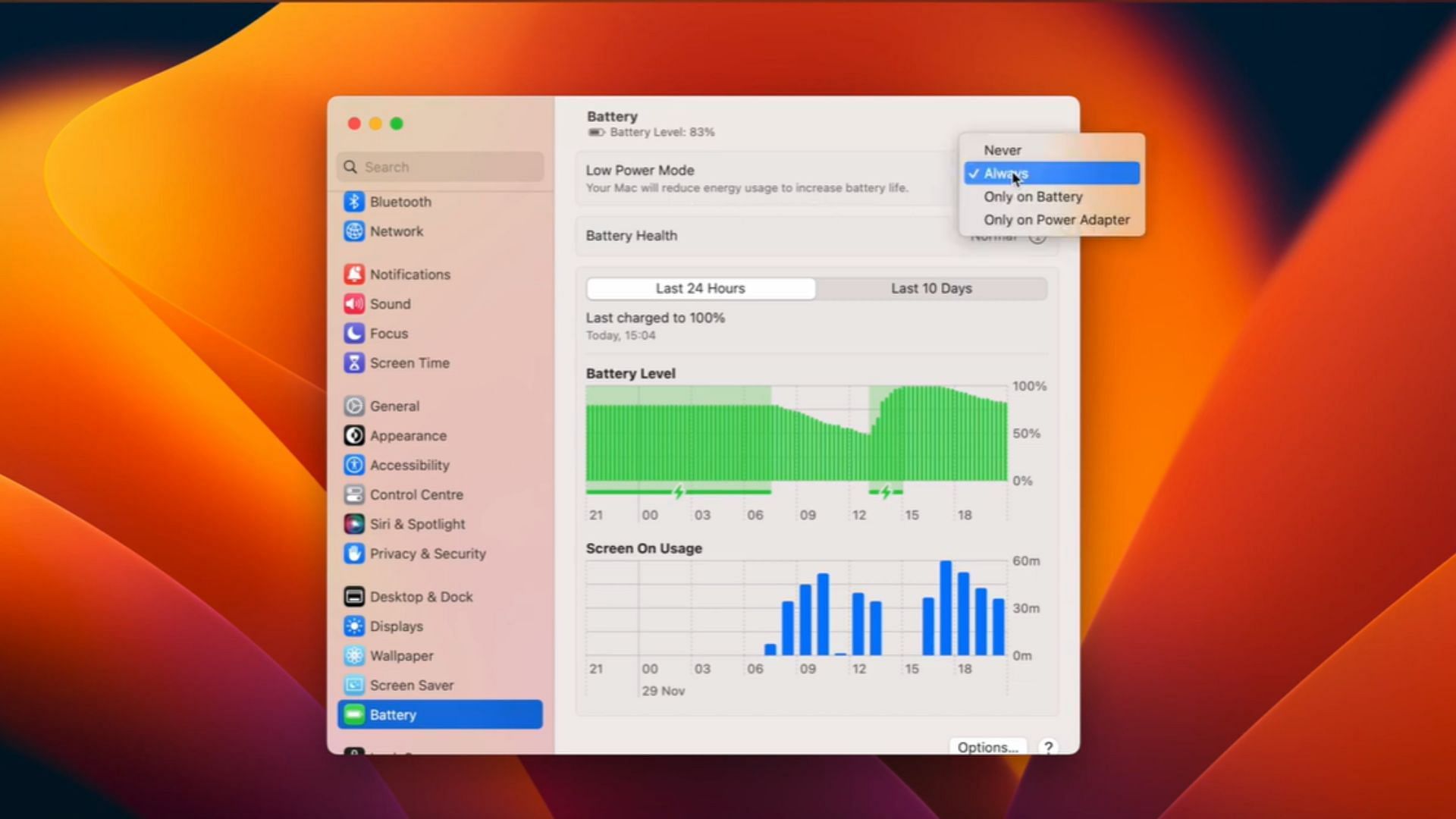Select Only on Power Adapter option
Viewport: 1456px width, 819px height.
[x=1056, y=219]
